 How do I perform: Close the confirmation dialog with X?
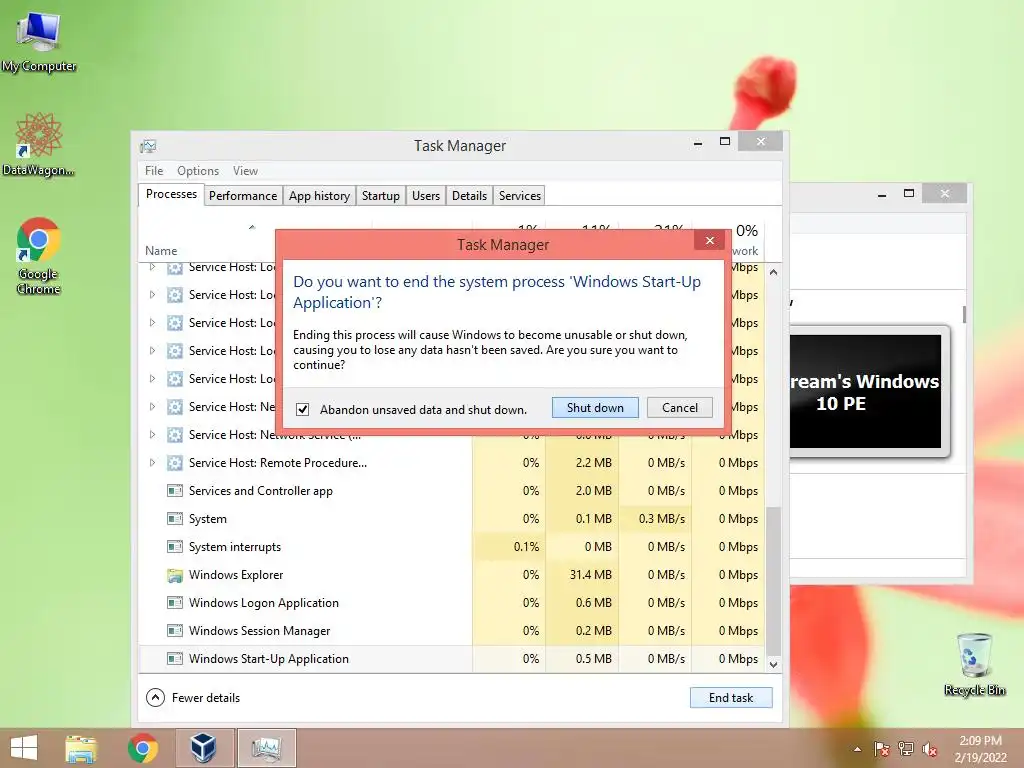click(x=710, y=241)
